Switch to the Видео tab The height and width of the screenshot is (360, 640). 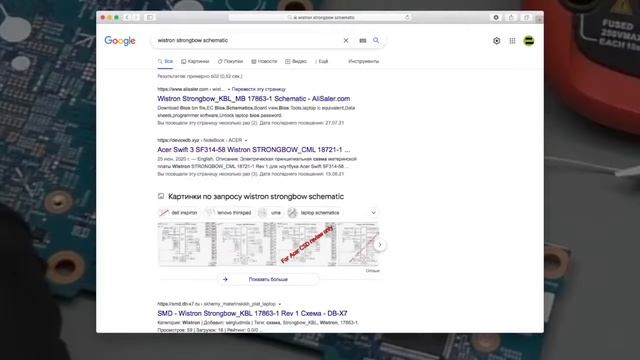click(x=296, y=61)
